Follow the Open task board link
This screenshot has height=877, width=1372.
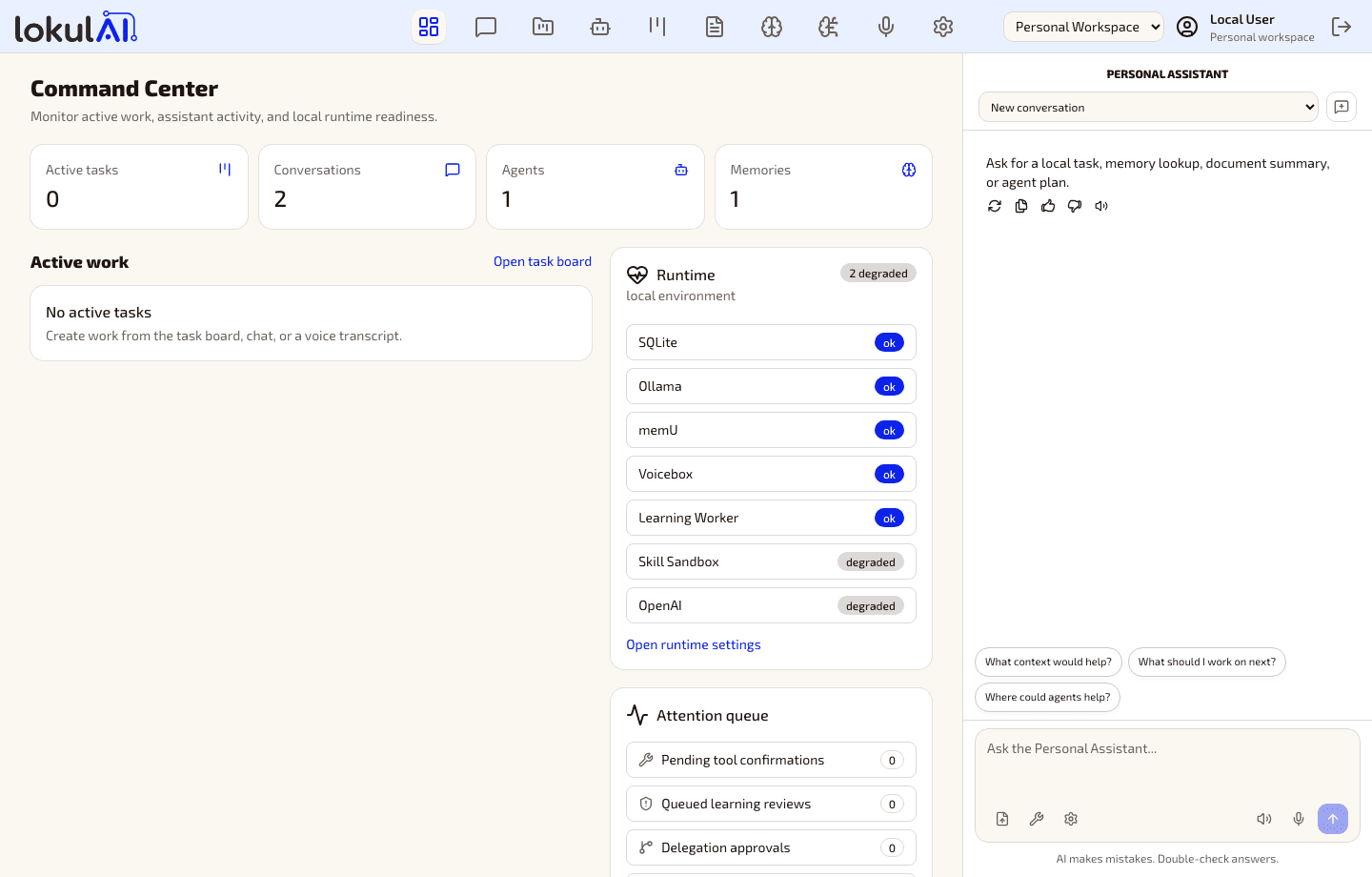pyautogui.click(x=542, y=261)
